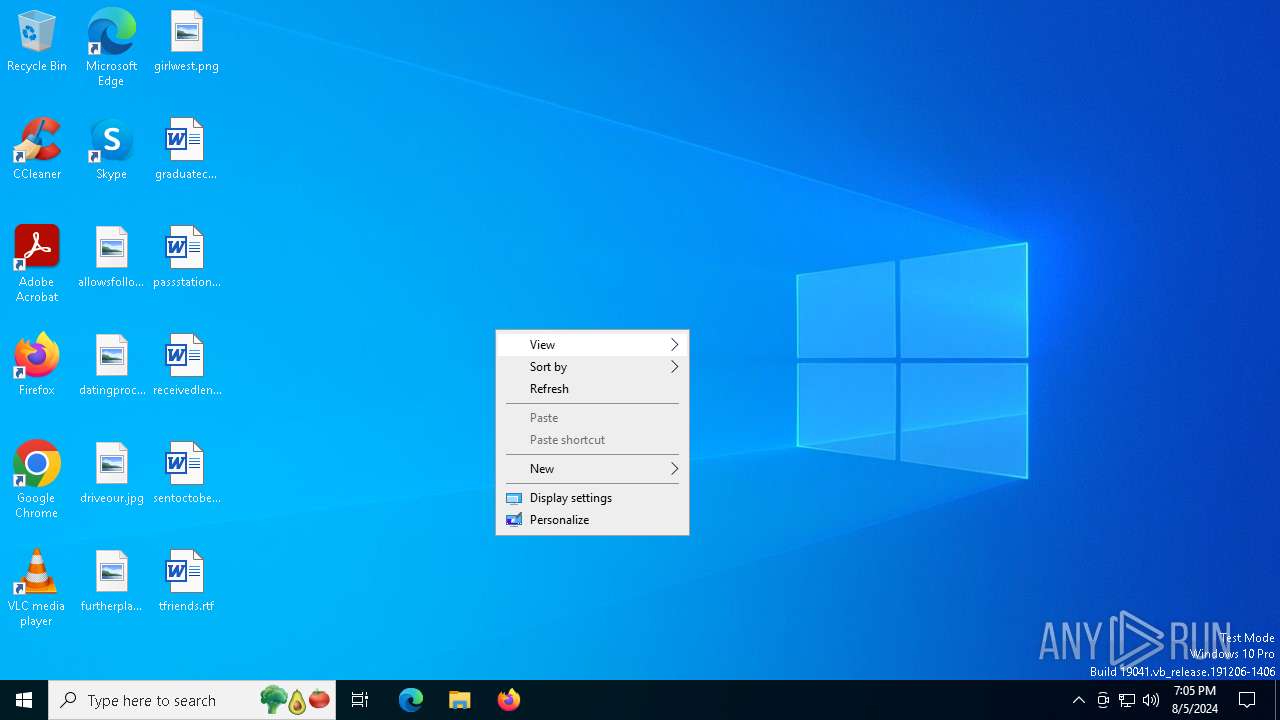This screenshot has height=720, width=1280.
Task: Open the volume control tray icon
Action: tap(1151, 700)
